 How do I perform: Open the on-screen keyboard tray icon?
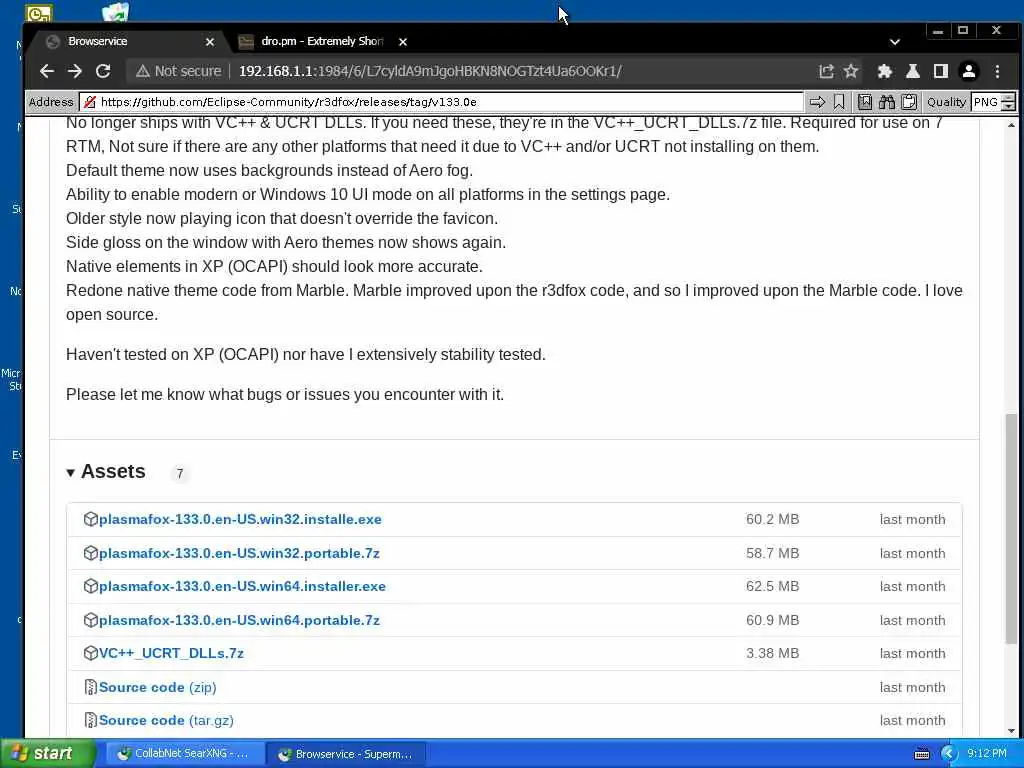point(922,754)
